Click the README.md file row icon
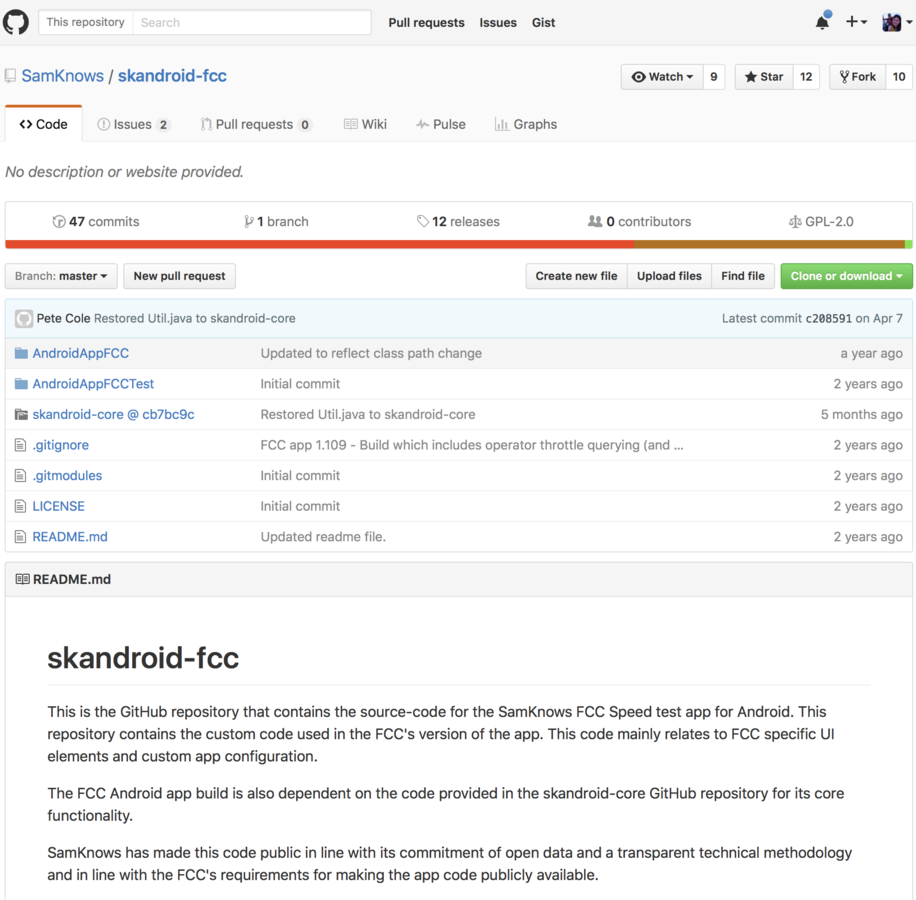 coord(20,537)
